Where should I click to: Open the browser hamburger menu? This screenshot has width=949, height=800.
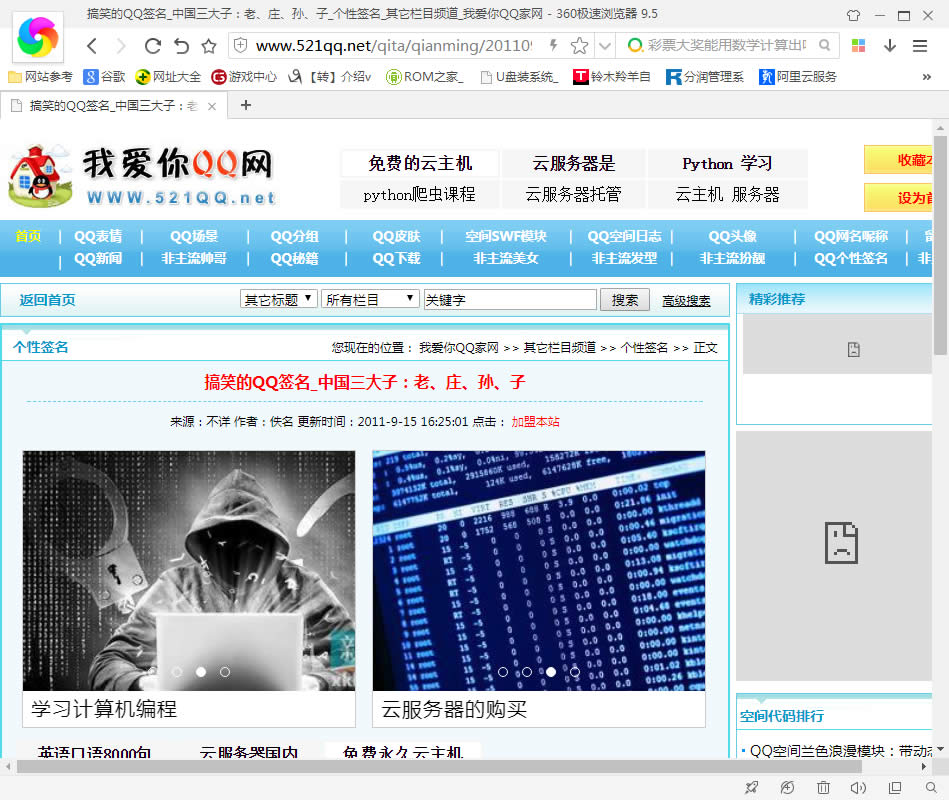click(x=920, y=44)
